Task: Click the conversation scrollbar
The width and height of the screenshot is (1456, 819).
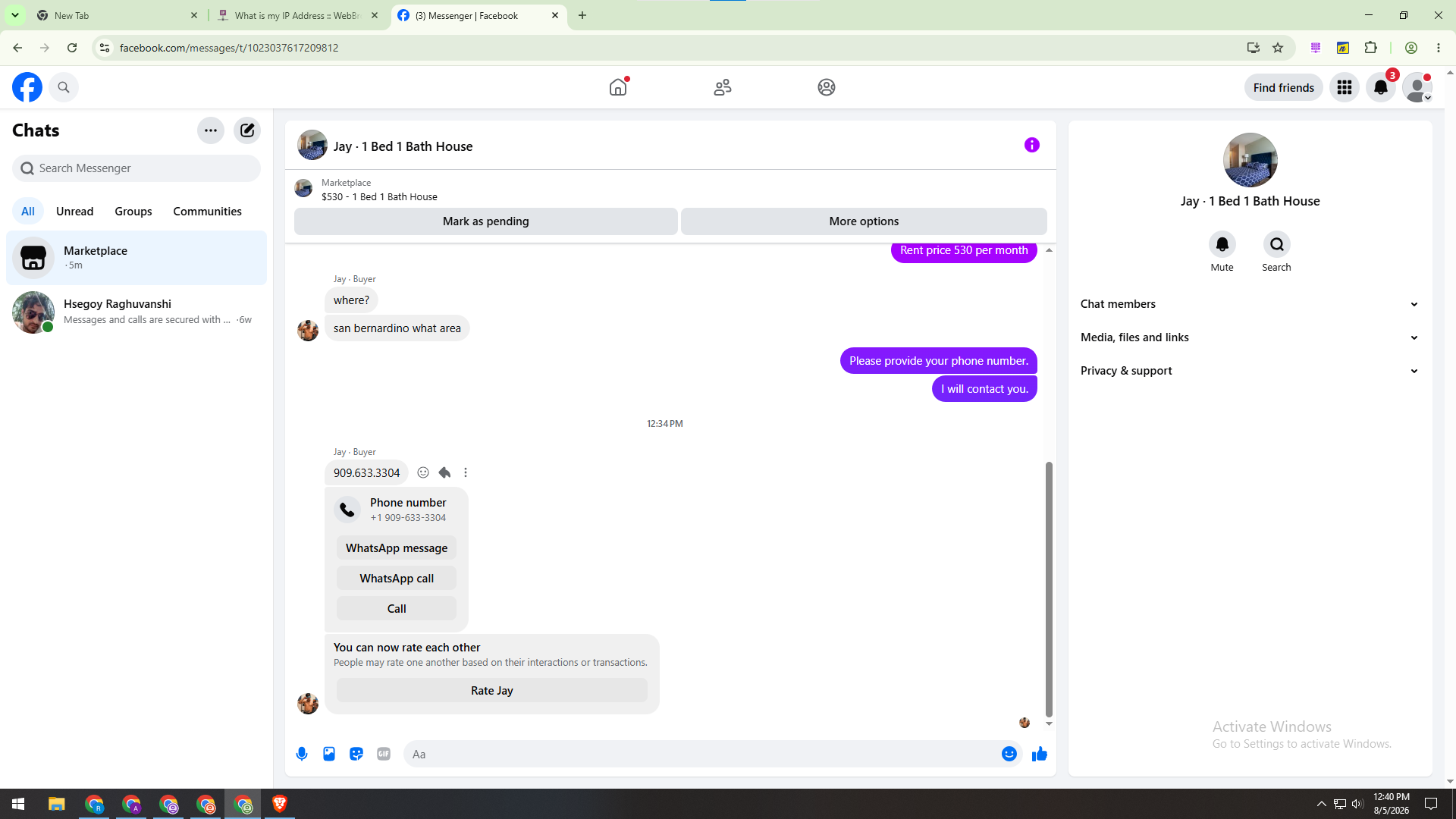Action: click(1049, 589)
